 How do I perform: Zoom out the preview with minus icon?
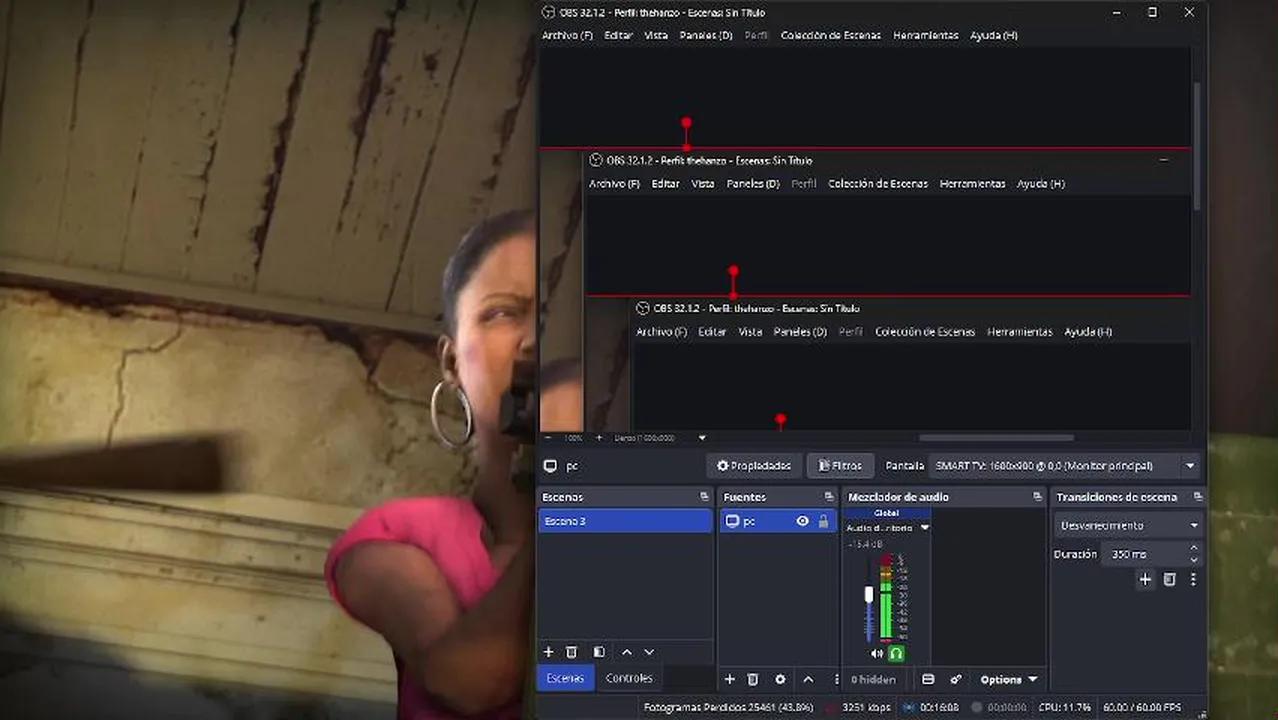(x=547, y=438)
